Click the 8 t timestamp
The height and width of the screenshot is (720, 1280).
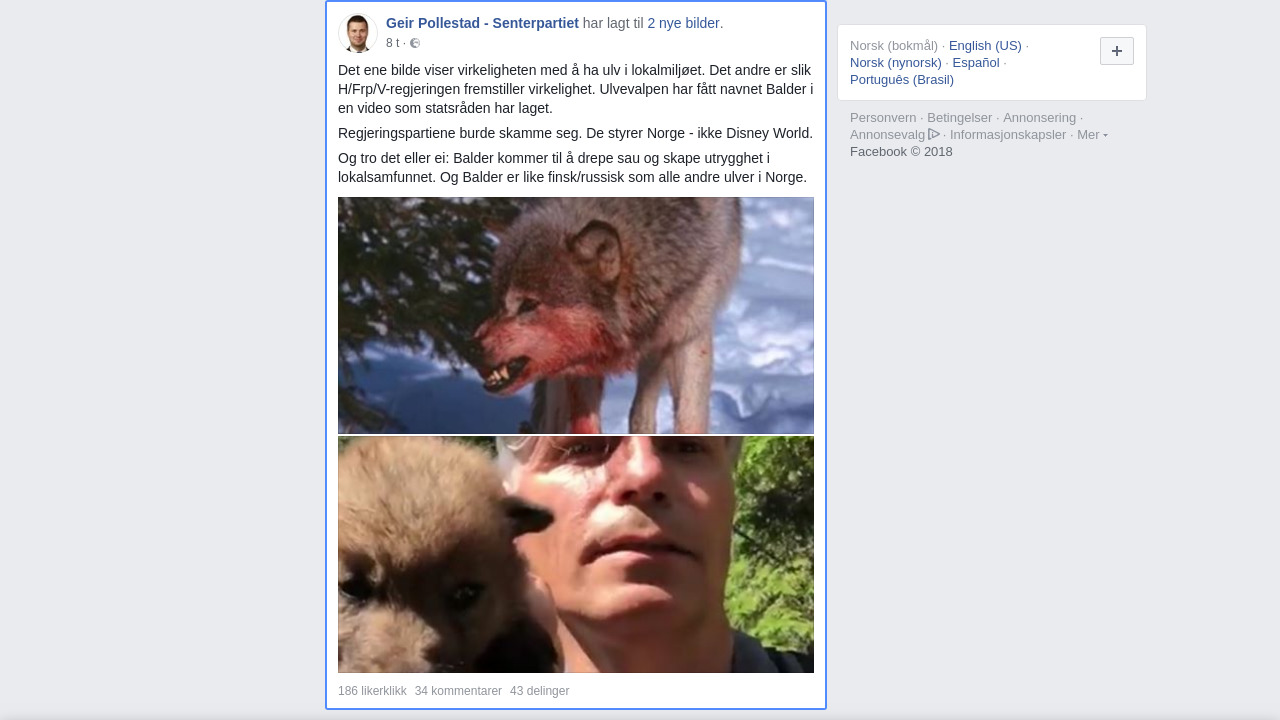pos(392,43)
